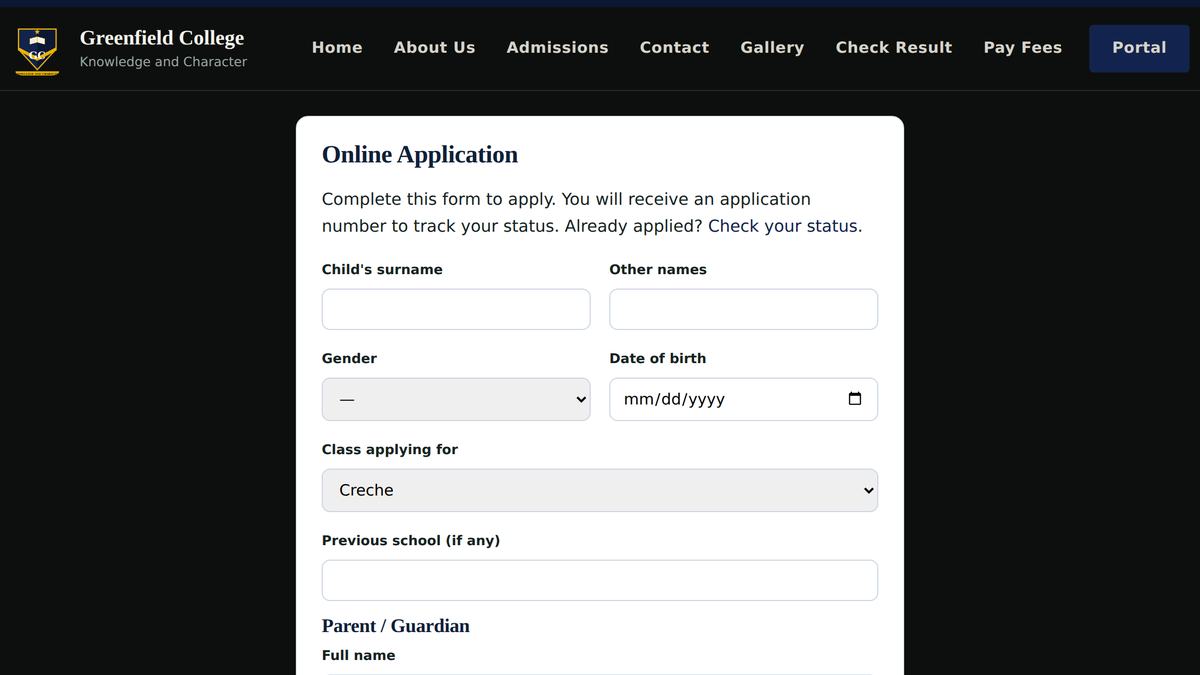Click the Previous school input field
This screenshot has height=675, width=1200.
[600, 580]
